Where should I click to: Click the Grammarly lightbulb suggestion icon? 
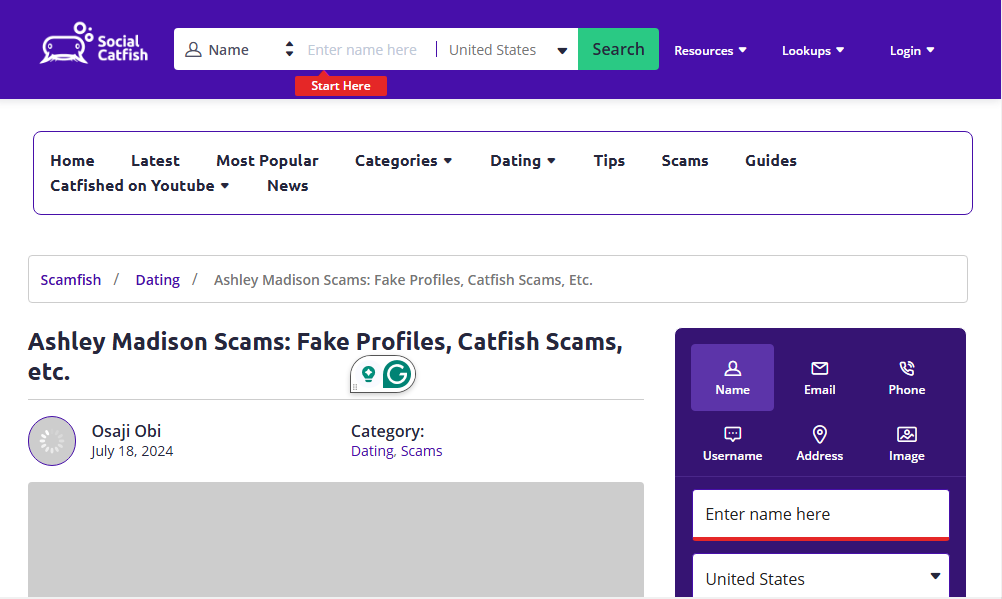pos(368,374)
